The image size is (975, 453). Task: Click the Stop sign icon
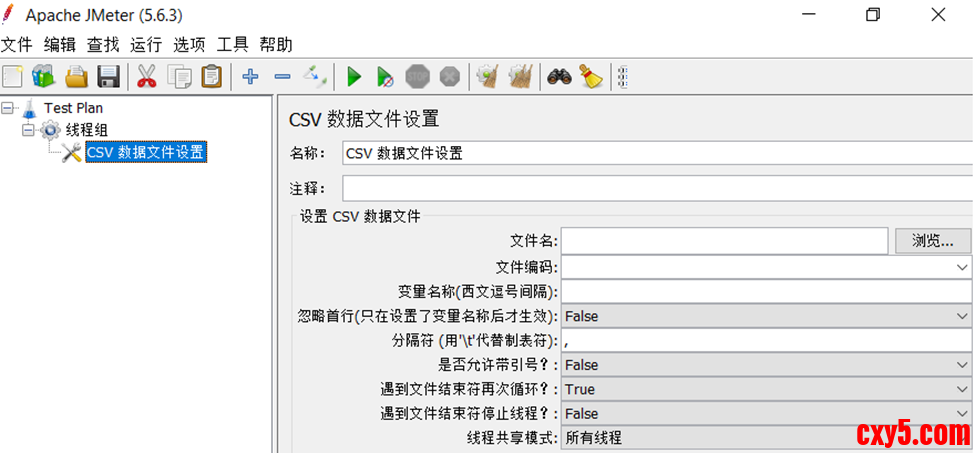(418, 77)
